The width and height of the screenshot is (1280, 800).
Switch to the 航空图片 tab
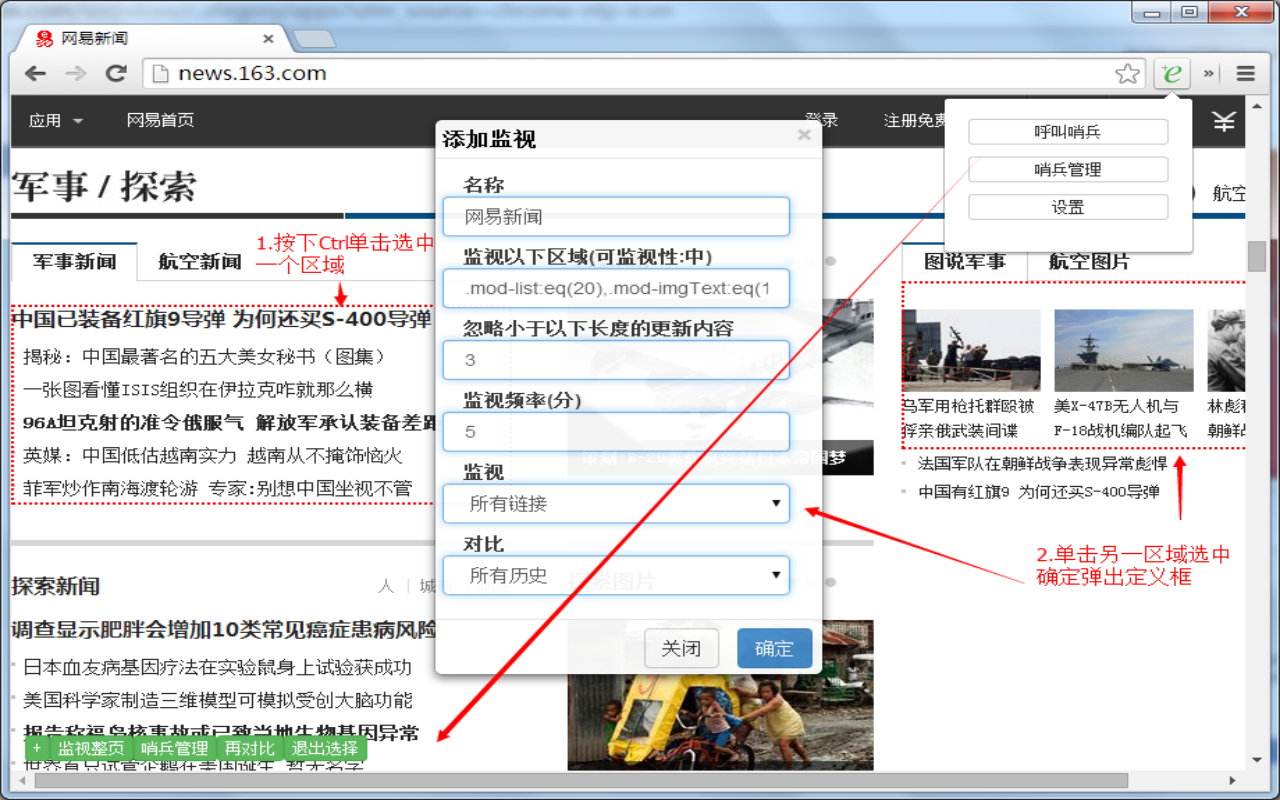pos(1089,262)
